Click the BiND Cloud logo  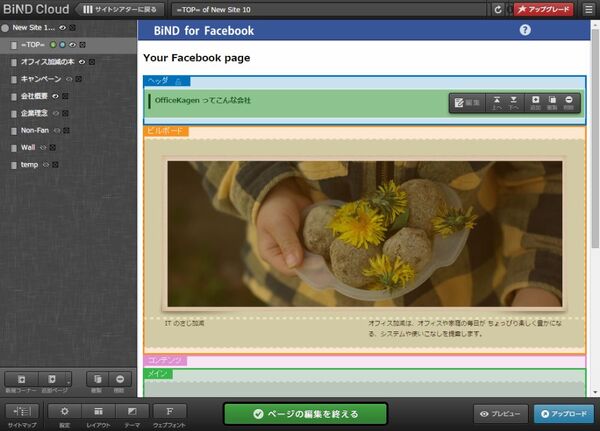tap(36, 9)
